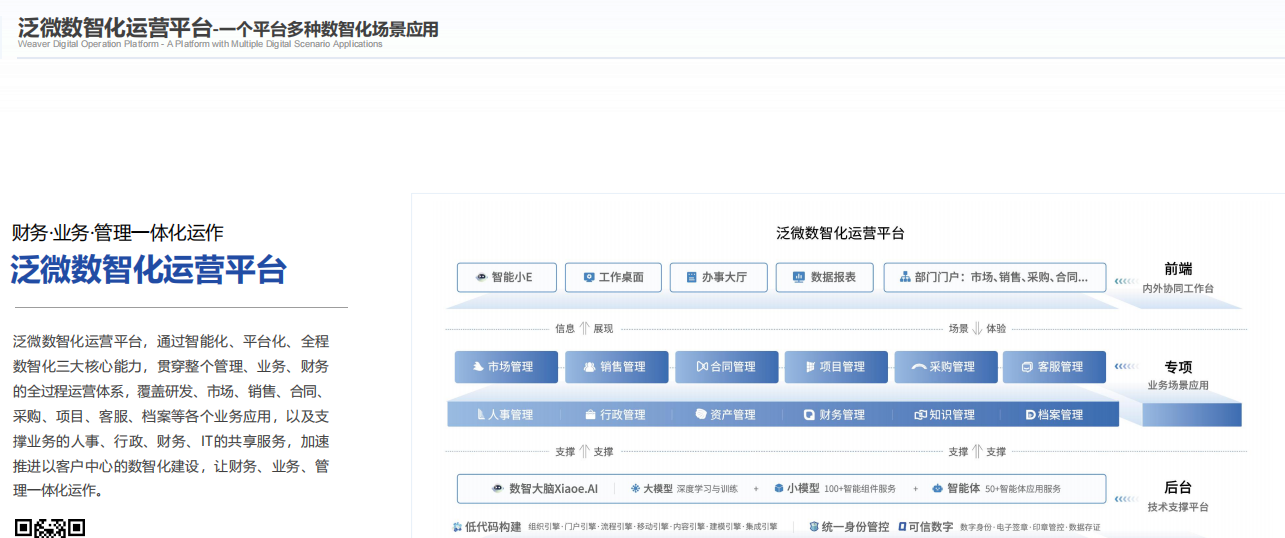This screenshot has width=1285, height=538.
Task: Click the 行政管理 label
Action: tap(623, 415)
